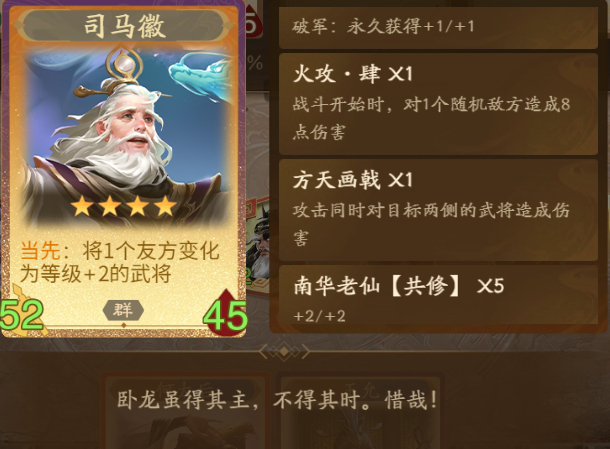The width and height of the screenshot is (610, 449).
Task: Click the card skill description text
Action: (120, 262)
